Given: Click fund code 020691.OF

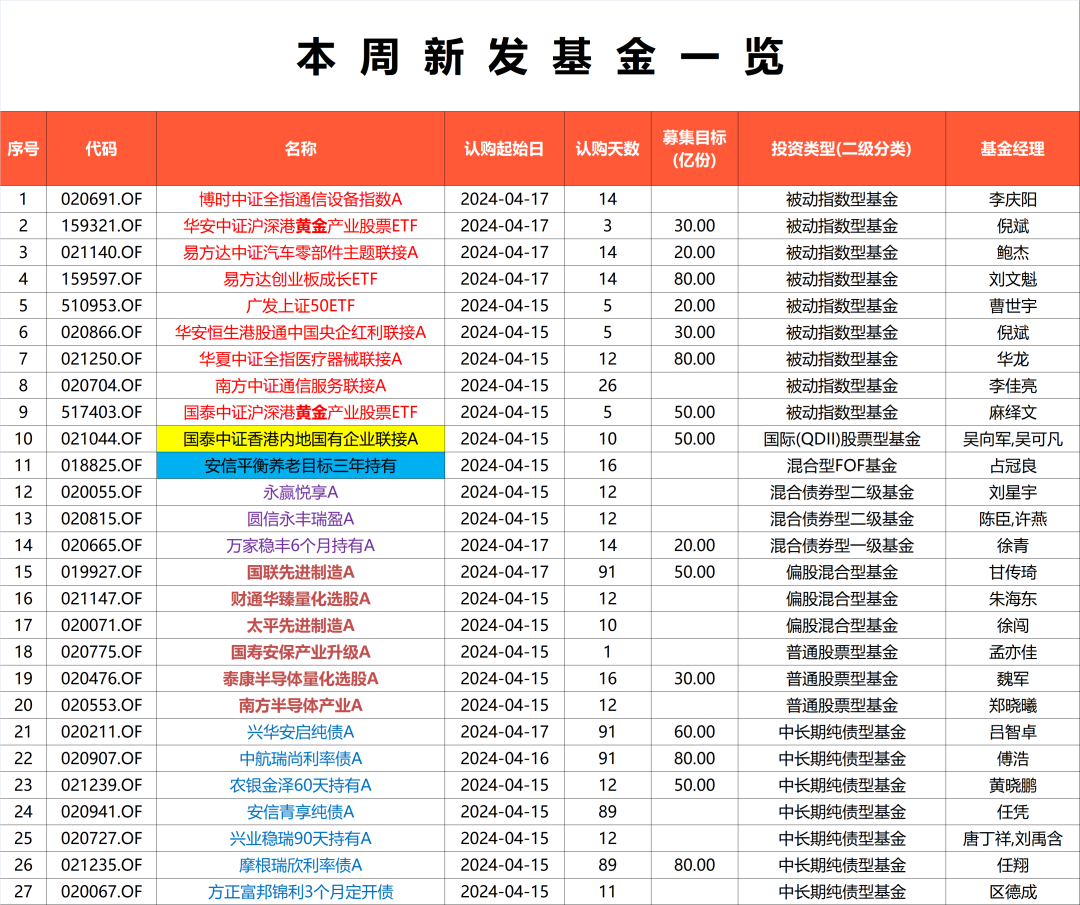Looking at the screenshot, I should coord(101,200).
